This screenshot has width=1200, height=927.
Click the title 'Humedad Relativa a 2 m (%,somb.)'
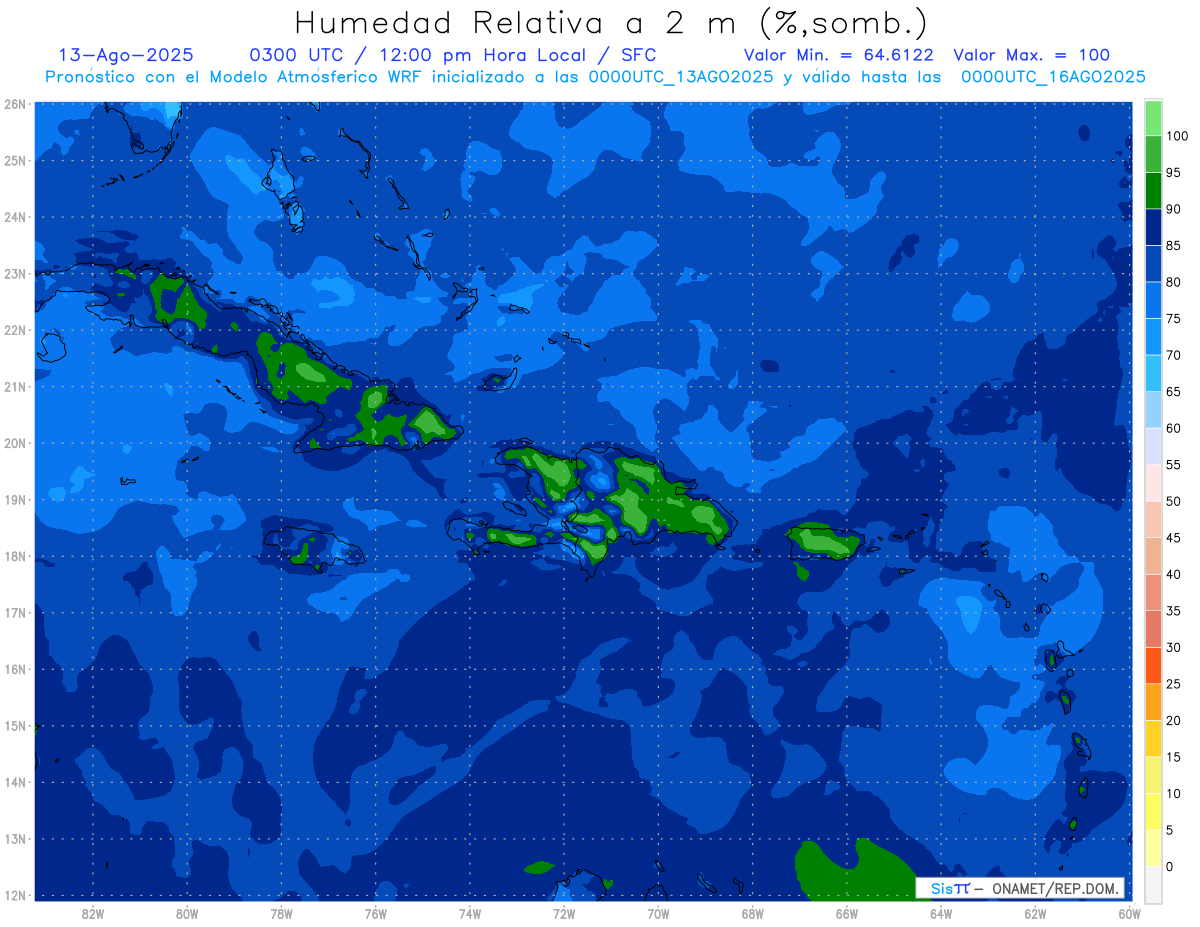(x=611, y=23)
